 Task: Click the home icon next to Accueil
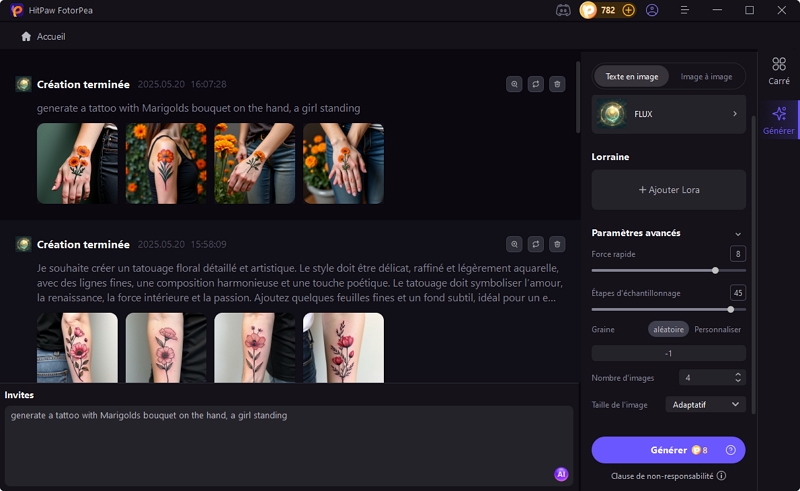point(26,36)
